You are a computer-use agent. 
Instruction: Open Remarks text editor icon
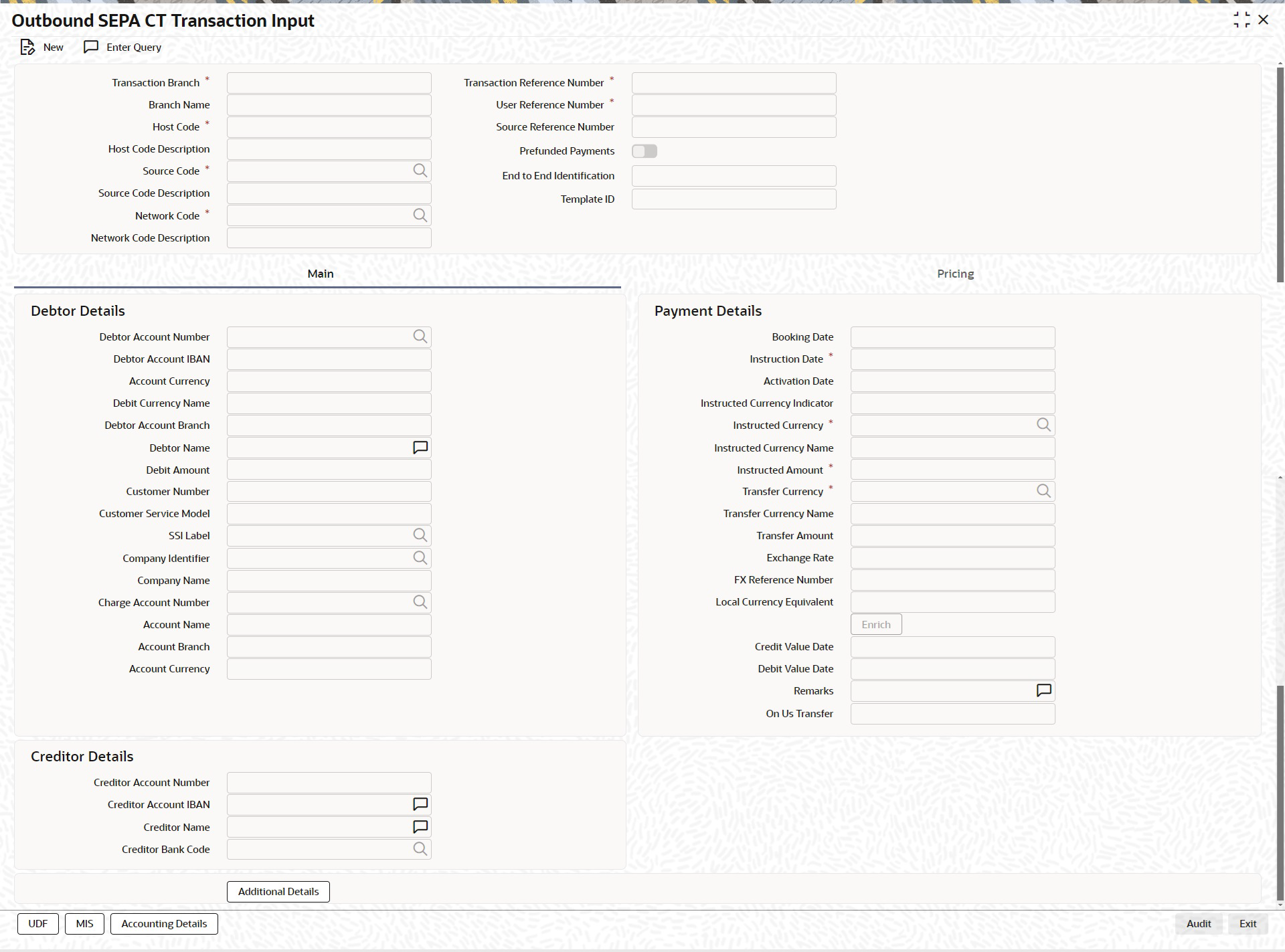[x=1043, y=690]
